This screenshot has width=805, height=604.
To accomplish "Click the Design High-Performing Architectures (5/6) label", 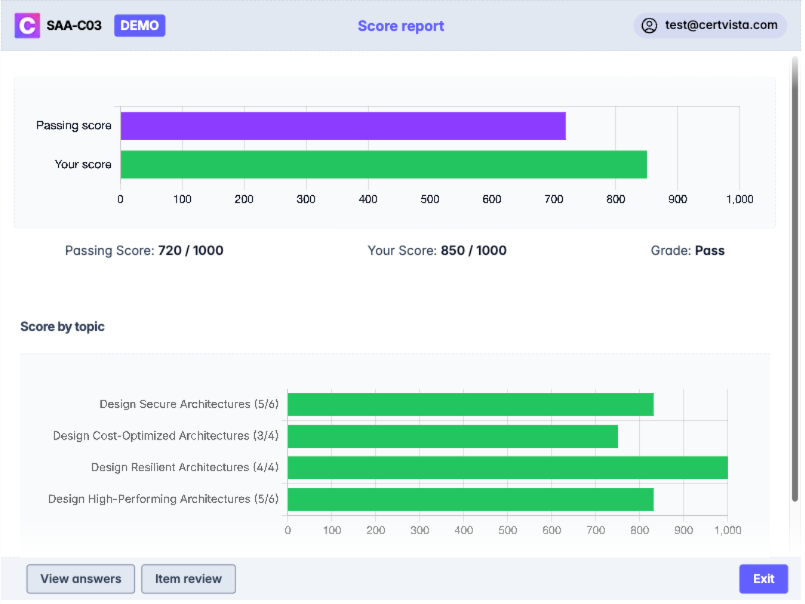I will (x=166, y=498).
